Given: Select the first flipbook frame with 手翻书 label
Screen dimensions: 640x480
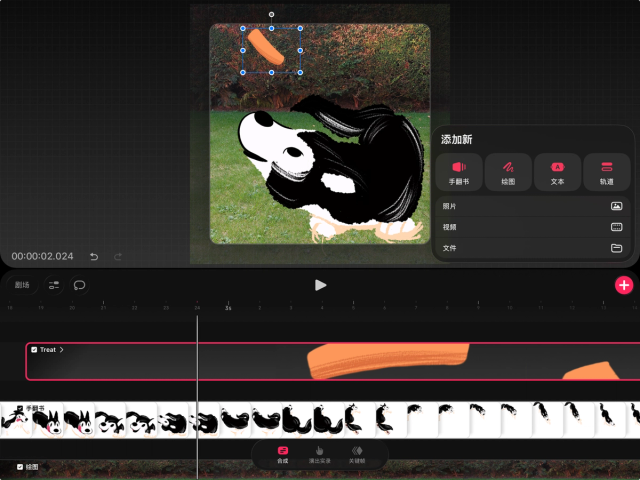Looking at the screenshot, I should point(16,420).
